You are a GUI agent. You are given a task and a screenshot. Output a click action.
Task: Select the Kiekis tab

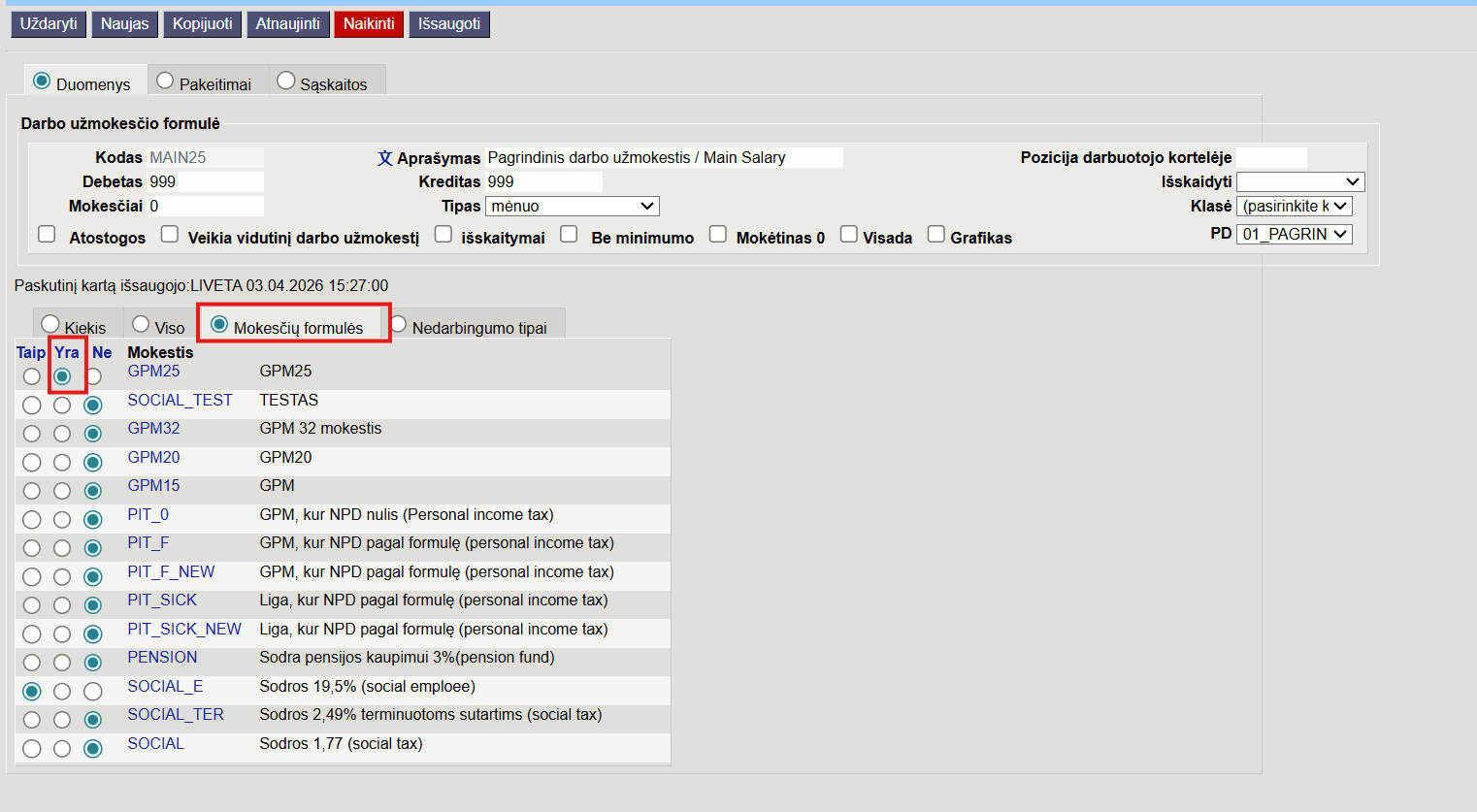50,324
